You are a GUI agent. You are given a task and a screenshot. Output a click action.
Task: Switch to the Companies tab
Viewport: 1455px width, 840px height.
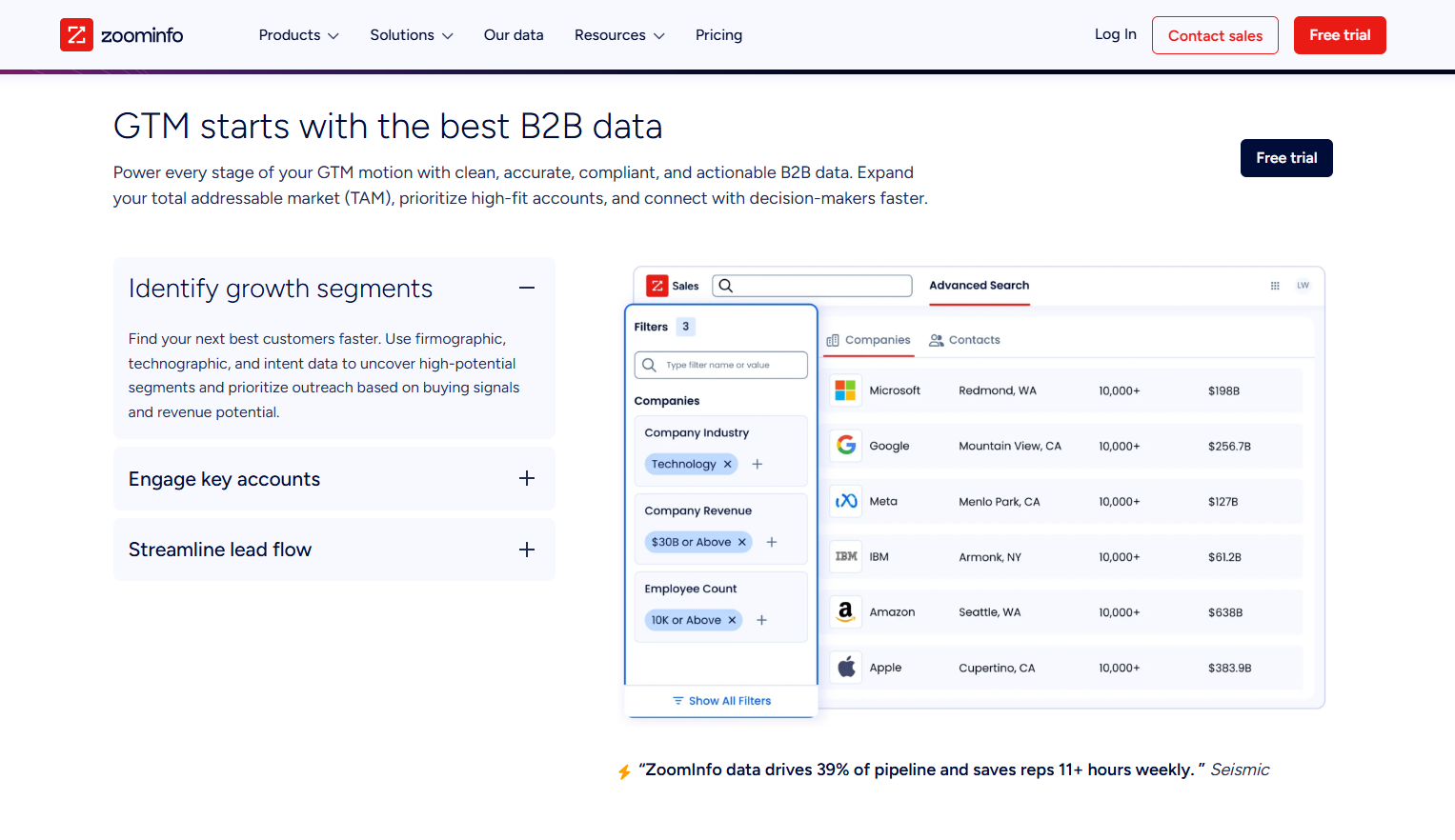pyautogui.click(x=868, y=340)
